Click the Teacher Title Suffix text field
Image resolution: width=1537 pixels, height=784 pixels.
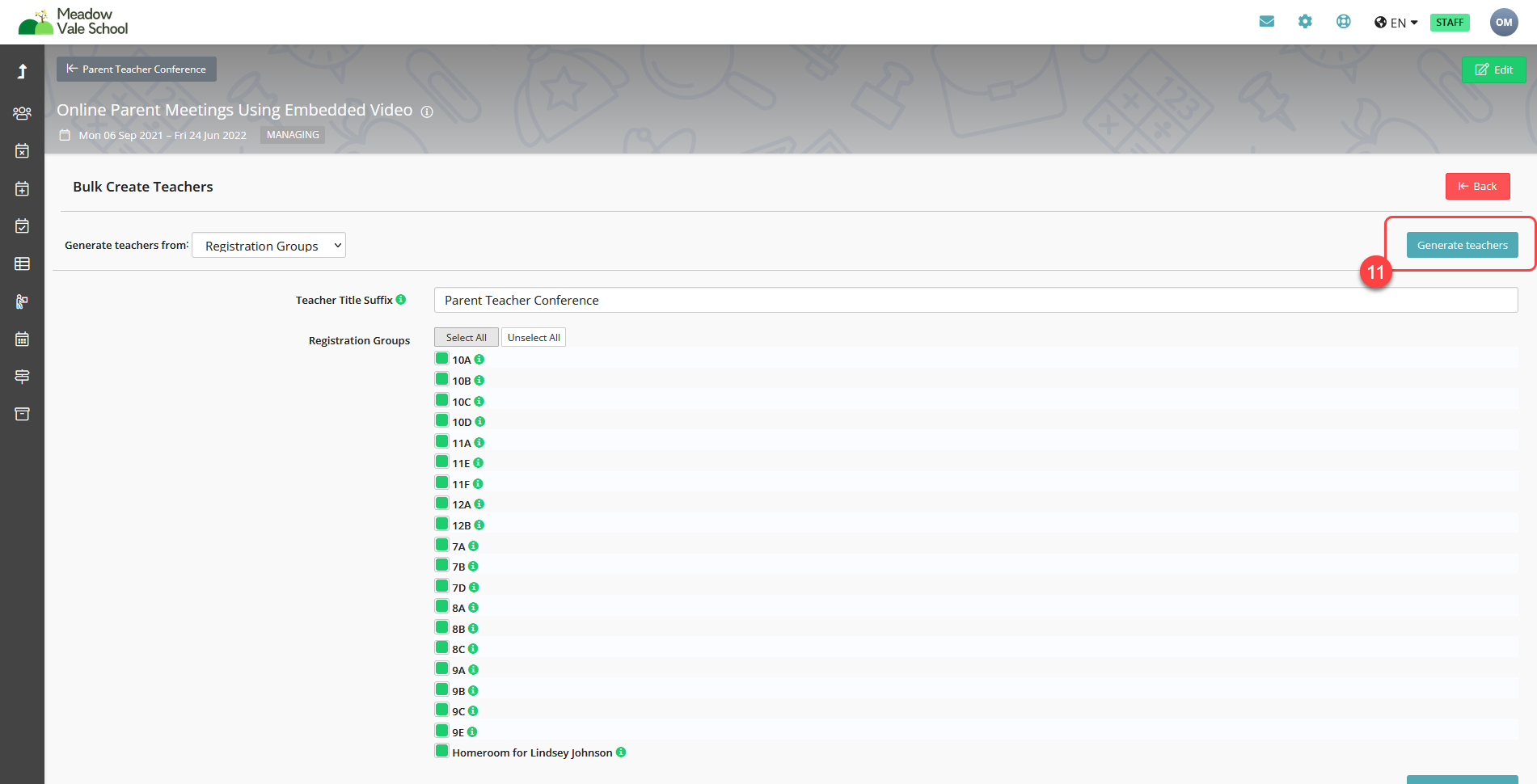click(975, 300)
